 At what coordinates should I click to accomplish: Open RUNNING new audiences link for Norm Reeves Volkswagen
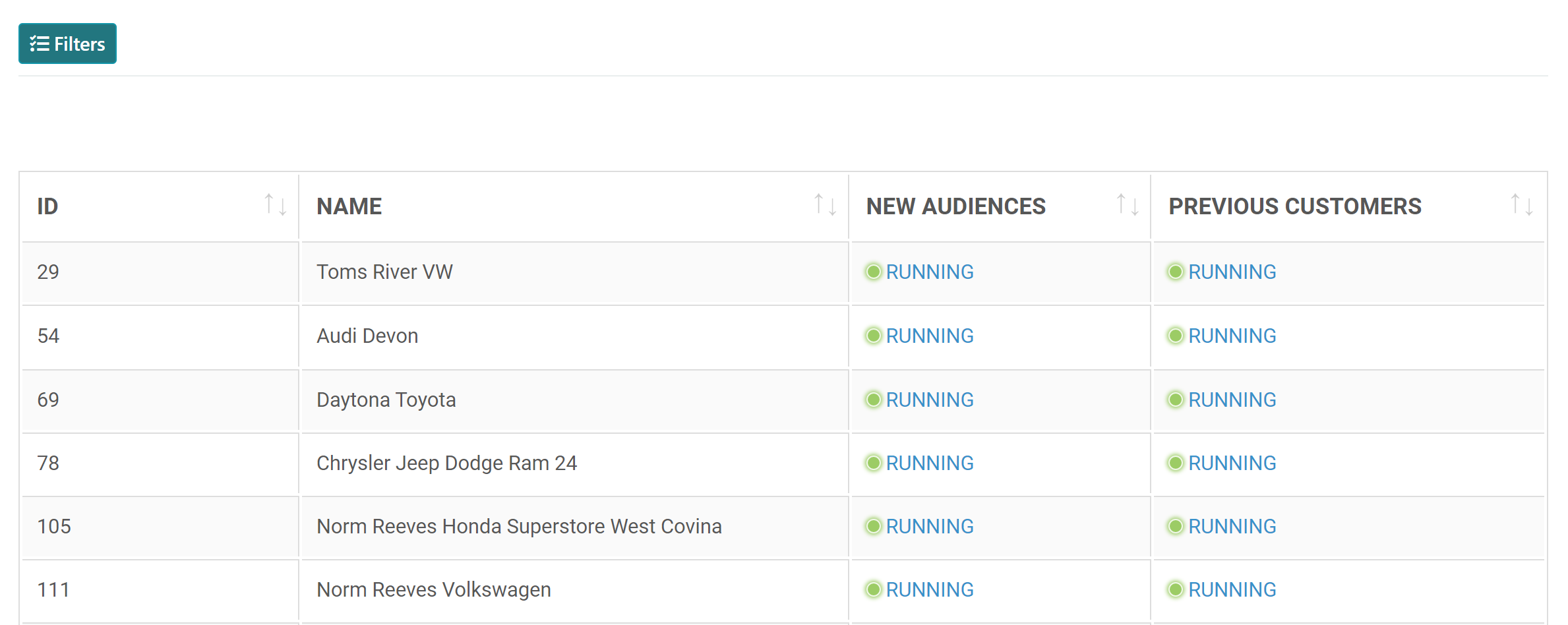tap(929, 589)
